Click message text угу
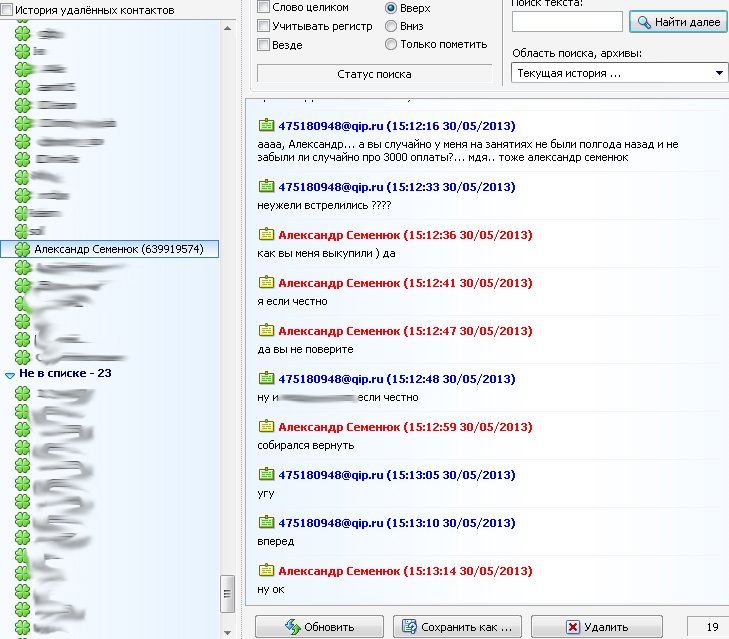 click(x=266, y=494)
